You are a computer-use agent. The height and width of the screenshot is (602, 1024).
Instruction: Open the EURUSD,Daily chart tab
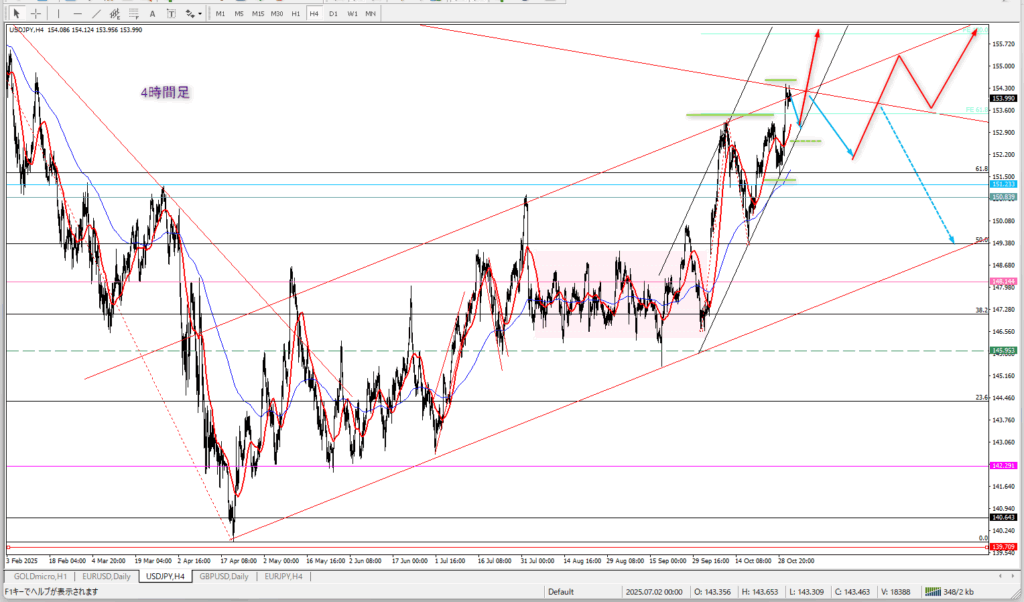(x=108, y=577)
